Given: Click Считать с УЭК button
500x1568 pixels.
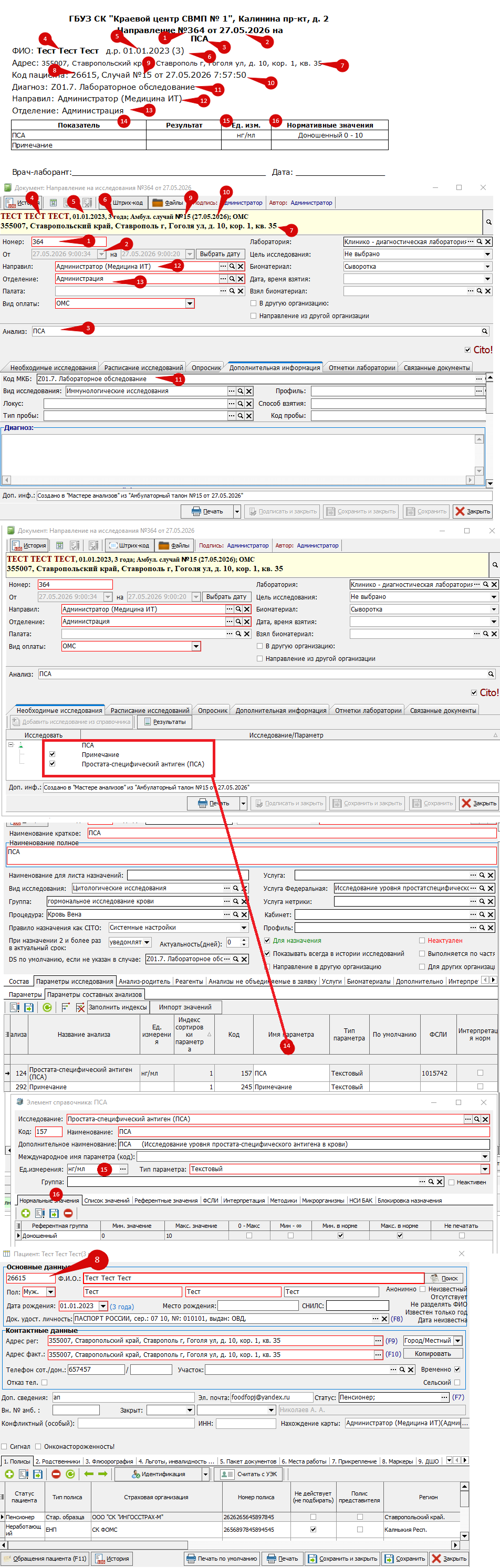Looking at the screenshot, I should (249, 1474).
